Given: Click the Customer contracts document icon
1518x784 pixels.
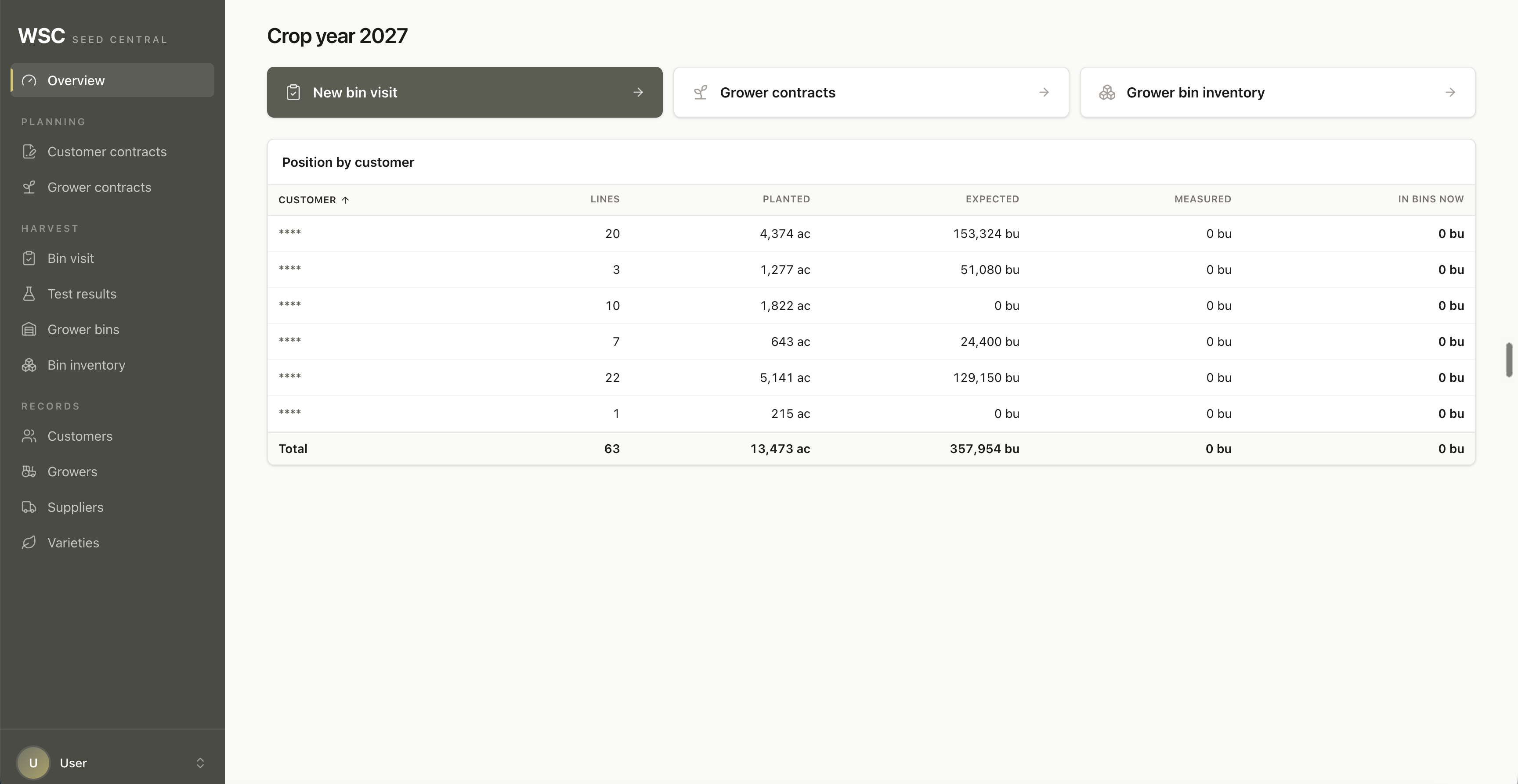Looking at the screenshot, I should coord(29,152).
